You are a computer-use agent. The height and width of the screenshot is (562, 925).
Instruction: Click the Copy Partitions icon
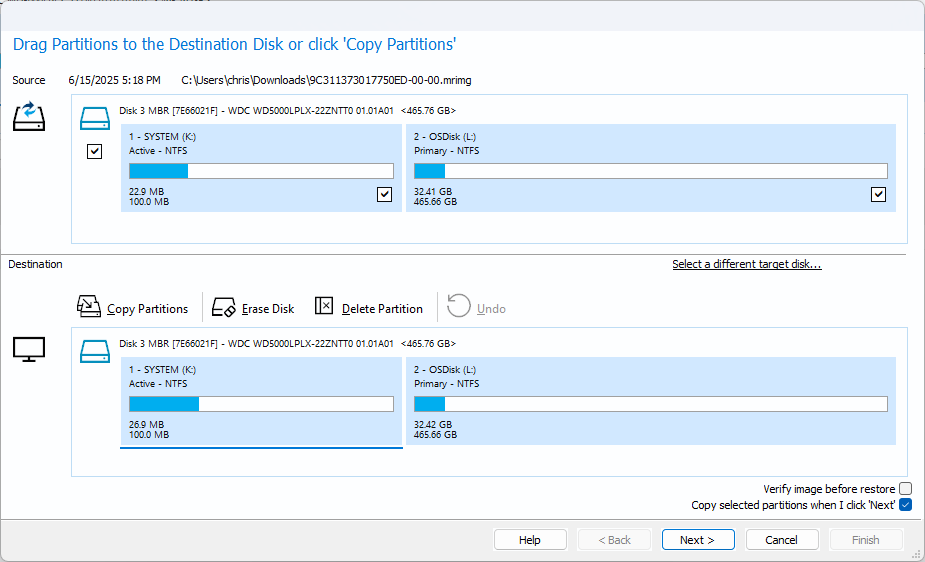(x=89, y=307)
